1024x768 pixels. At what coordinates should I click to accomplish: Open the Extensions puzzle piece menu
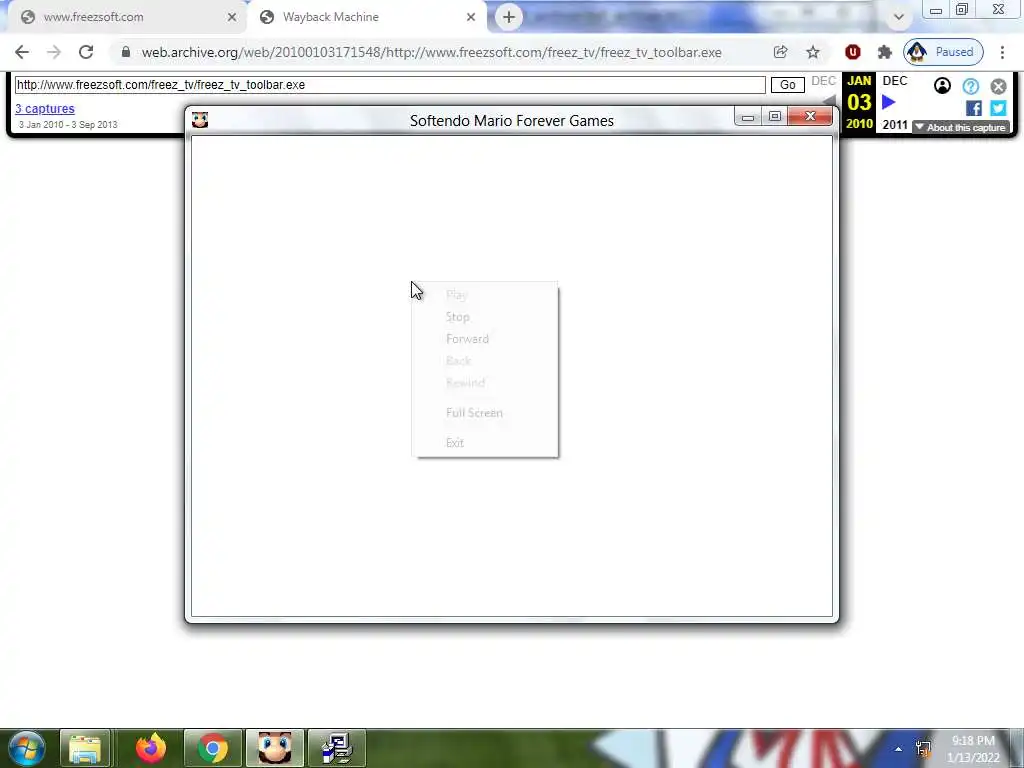pos(885,52)
